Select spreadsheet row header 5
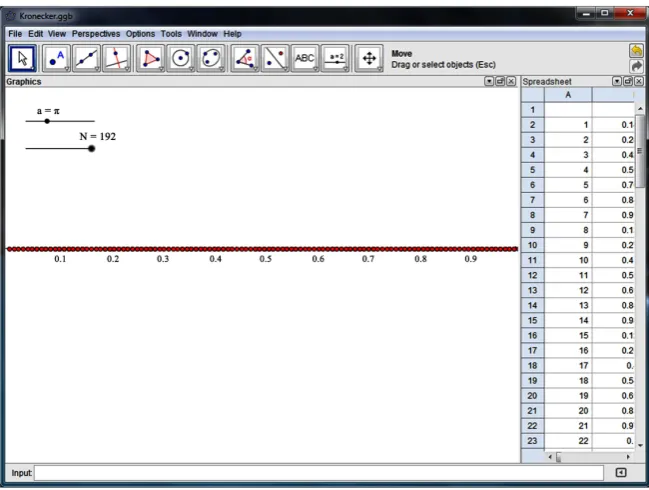The image size is (649, 490). pos(532,170)
